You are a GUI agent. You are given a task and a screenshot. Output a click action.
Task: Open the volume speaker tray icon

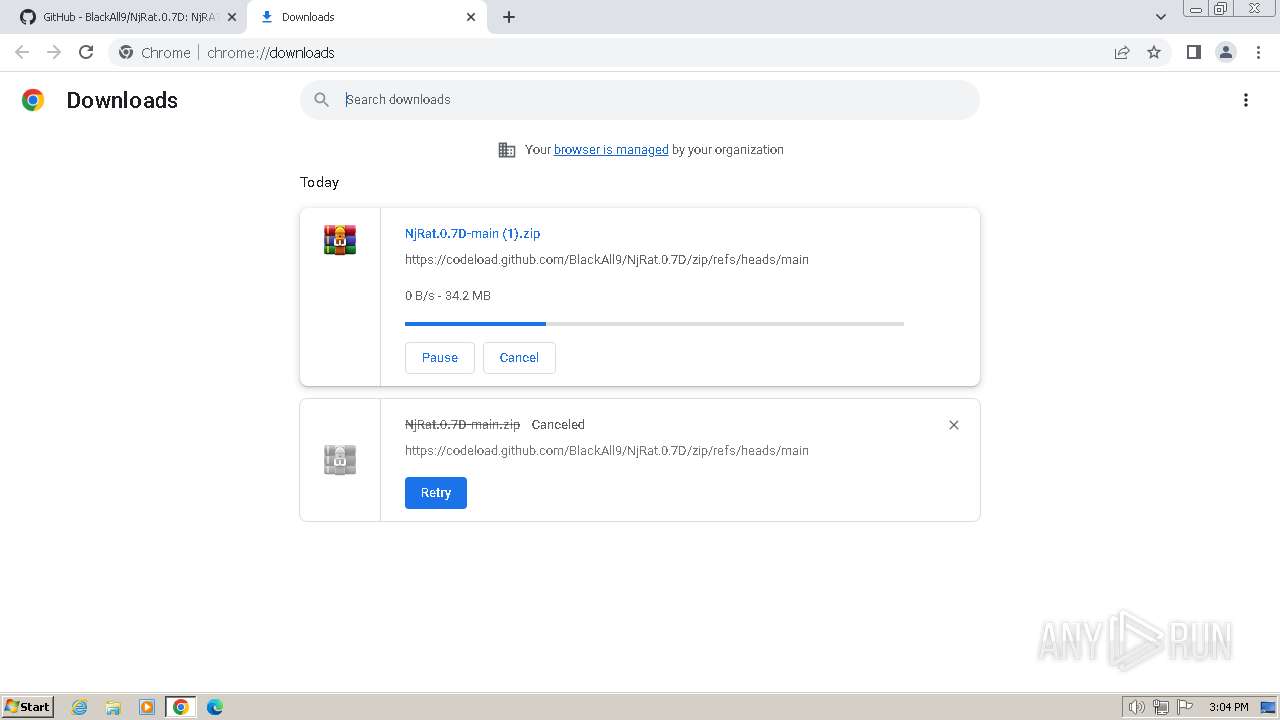click(1137, 707)
